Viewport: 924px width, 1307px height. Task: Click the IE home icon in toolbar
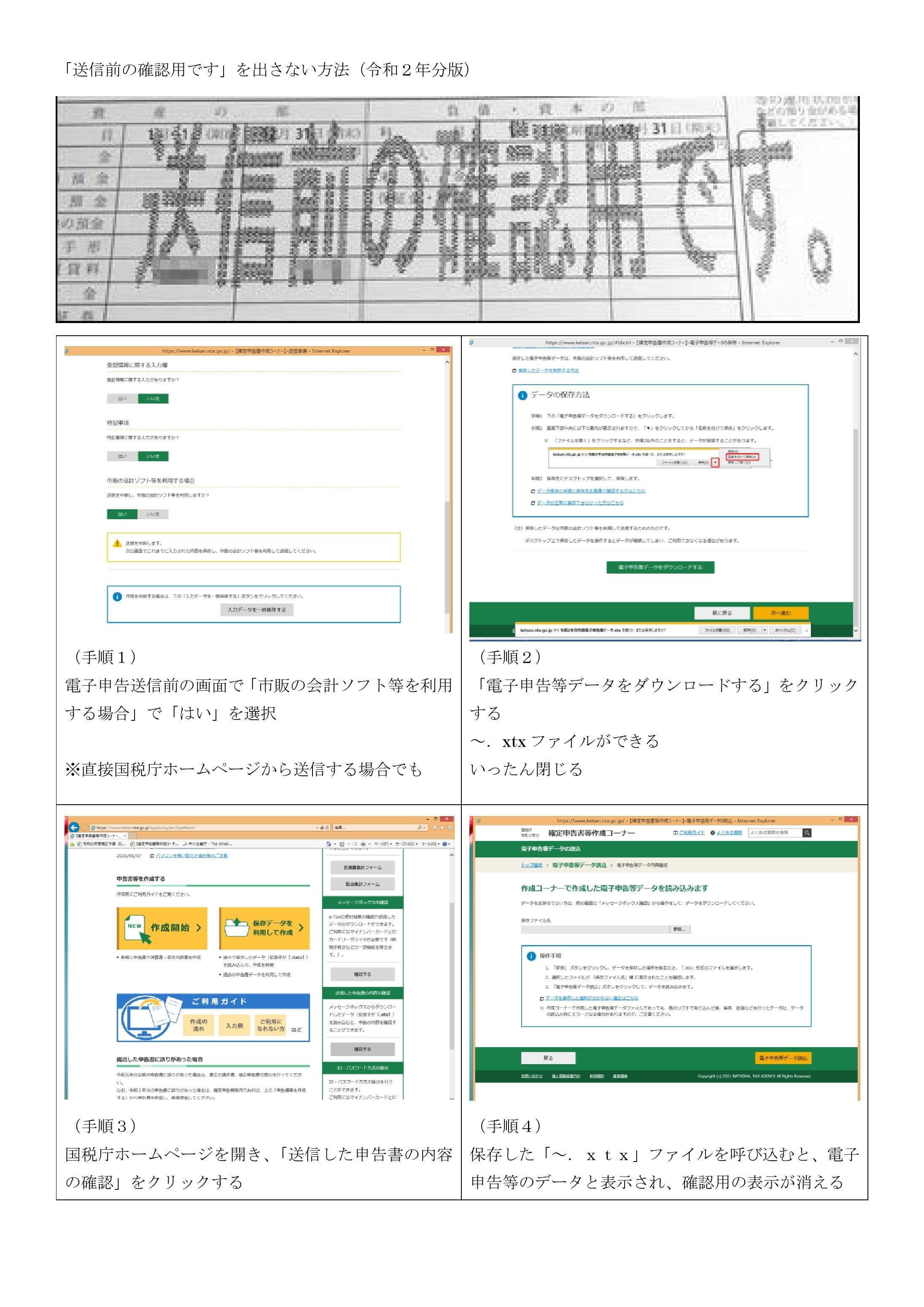pyautogui.click(x=434, y=827)
